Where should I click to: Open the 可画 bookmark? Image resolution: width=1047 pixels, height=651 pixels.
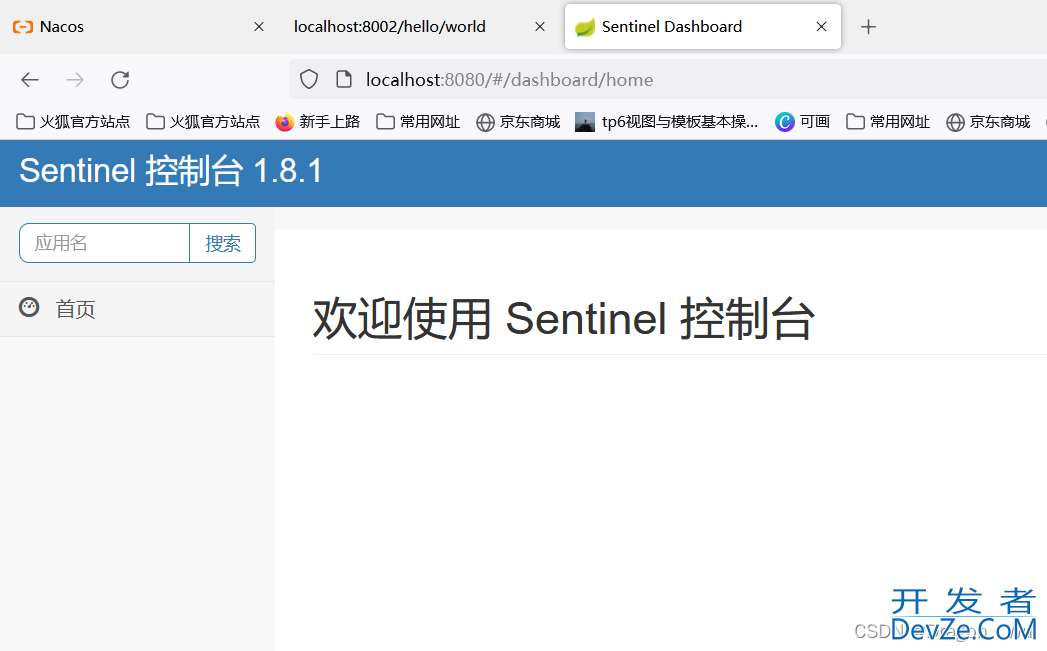point(803,122)
